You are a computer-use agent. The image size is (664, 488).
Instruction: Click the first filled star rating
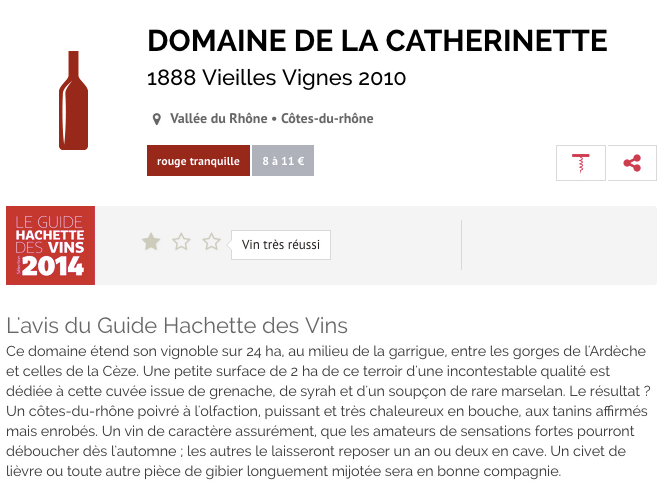tap(151, 242)
